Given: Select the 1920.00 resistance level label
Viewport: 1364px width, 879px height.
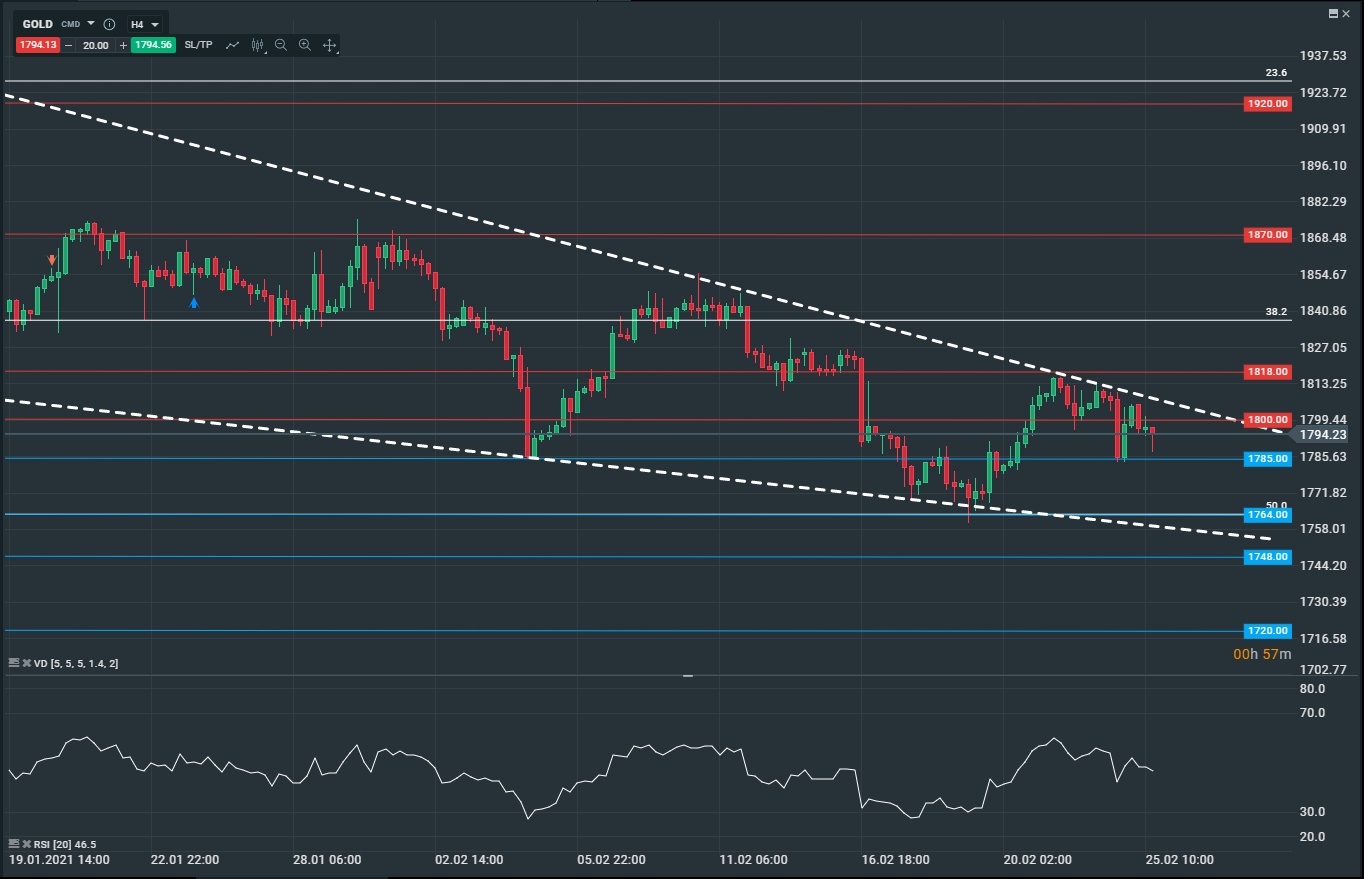Looking at the screenshot, I should point(1267,104).
